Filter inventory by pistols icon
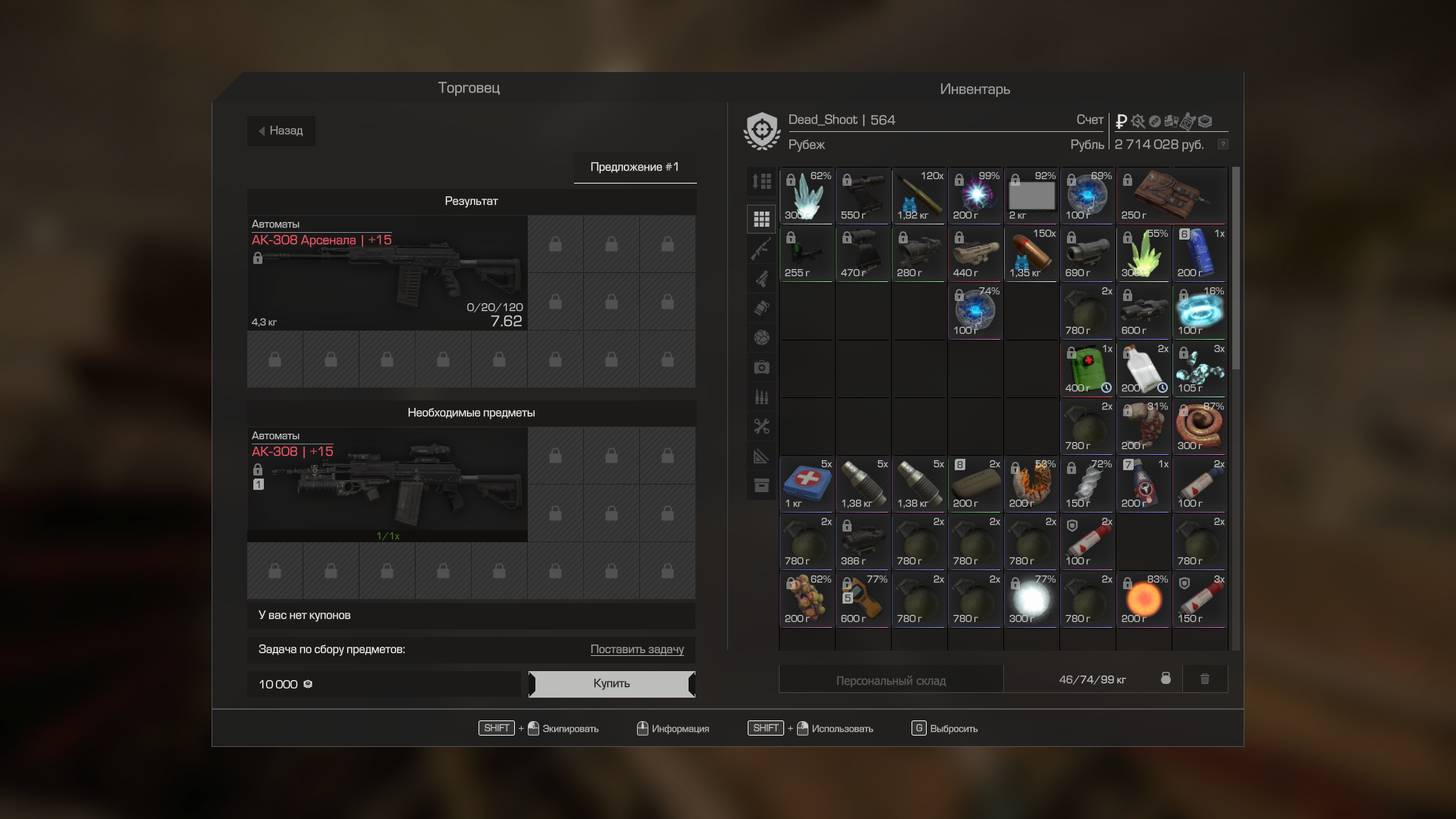Image resolution: width=1456 pixels, height=819 pixels. [761, 278]
